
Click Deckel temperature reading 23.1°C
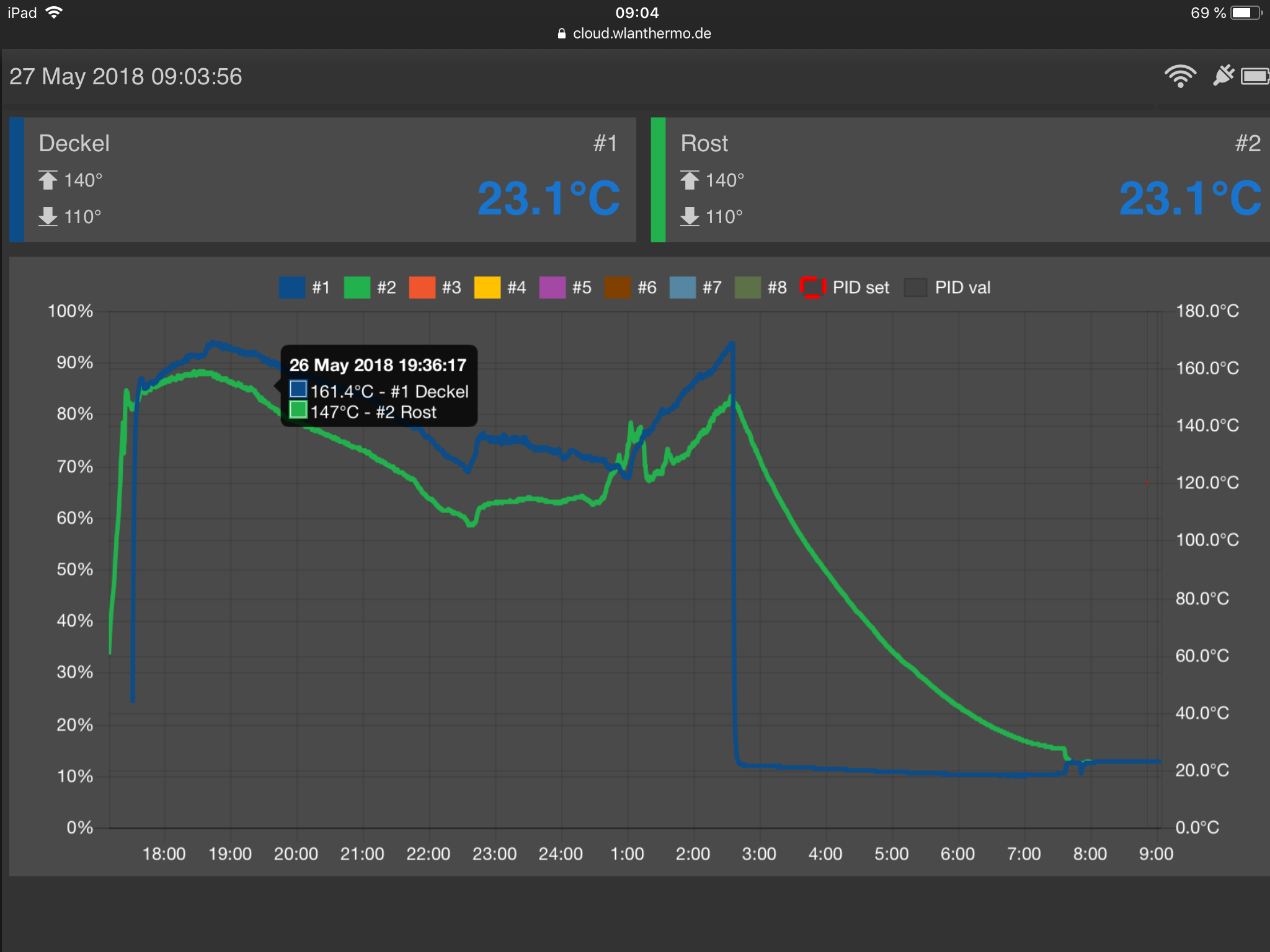pyautogui.click(x=548, y=199)
